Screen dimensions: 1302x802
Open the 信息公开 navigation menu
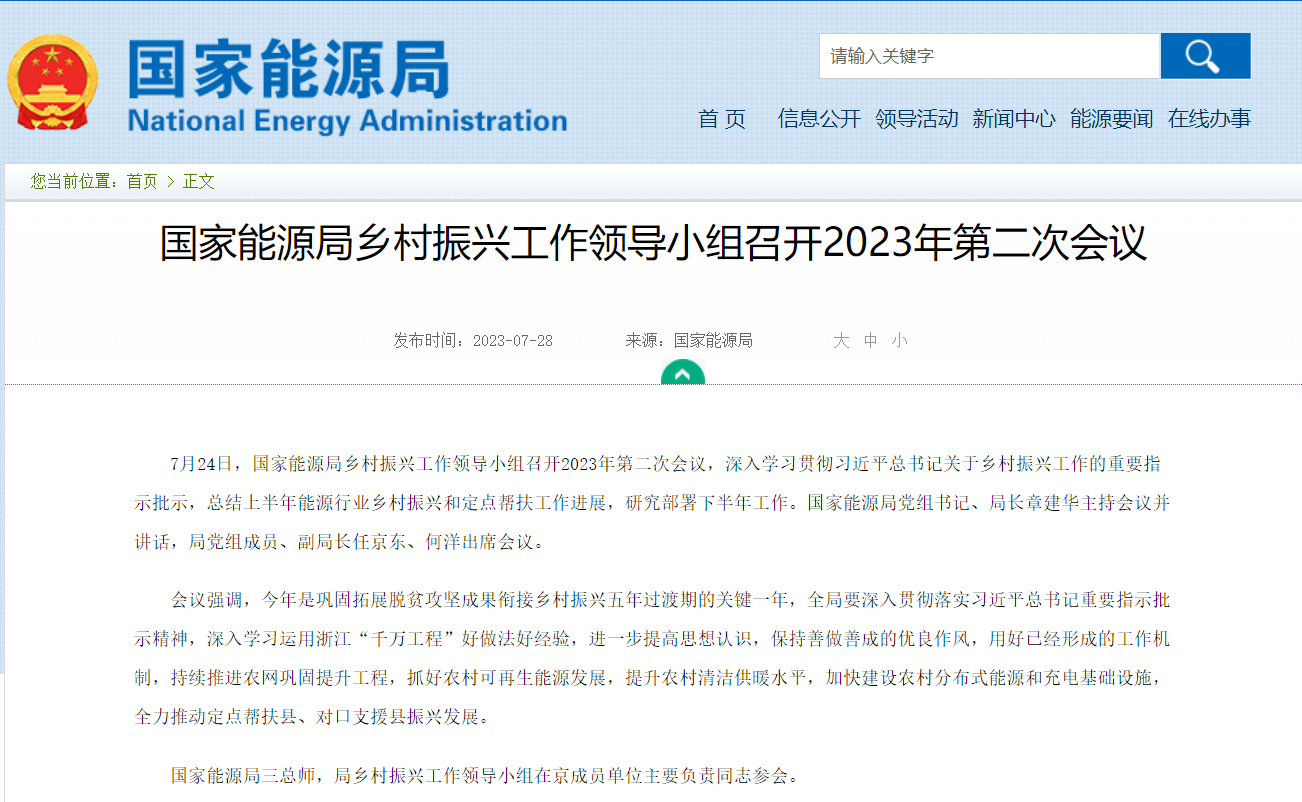[819, 119]
